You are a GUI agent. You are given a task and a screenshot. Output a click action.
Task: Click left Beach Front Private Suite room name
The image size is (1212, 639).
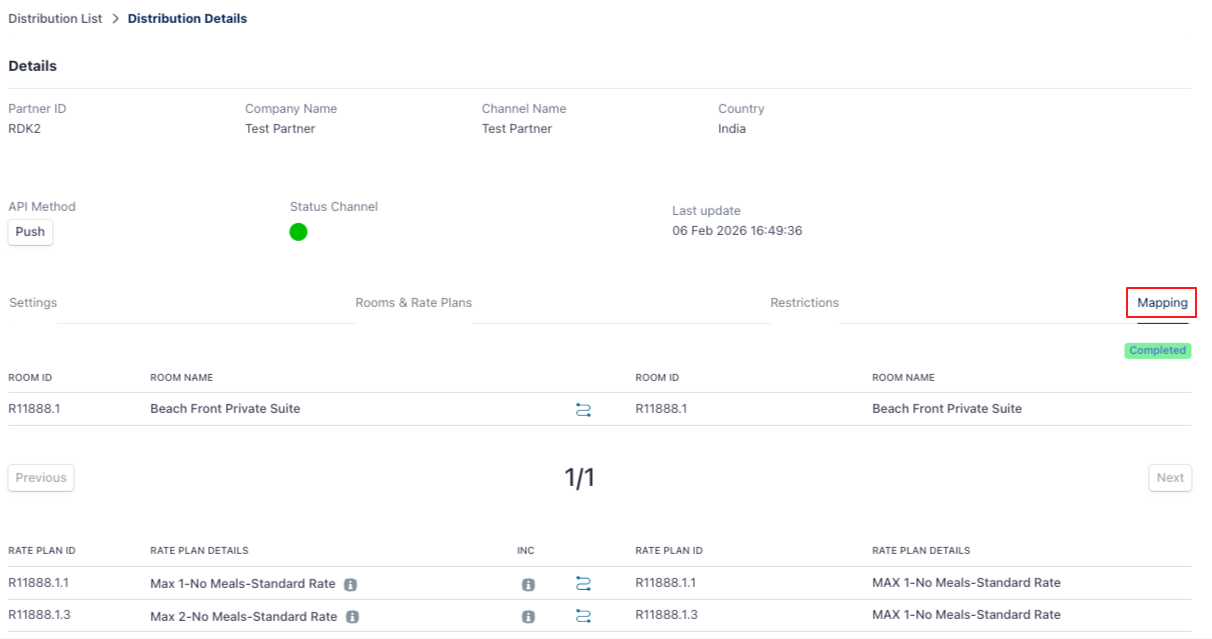click(x=225, y=409)
